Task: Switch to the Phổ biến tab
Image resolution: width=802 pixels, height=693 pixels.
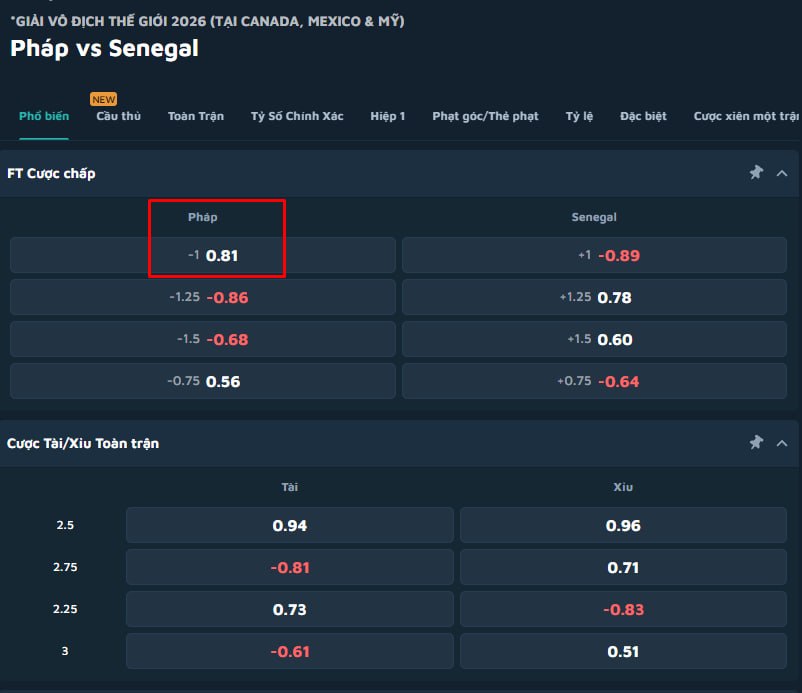Action: tap(44, 116)
